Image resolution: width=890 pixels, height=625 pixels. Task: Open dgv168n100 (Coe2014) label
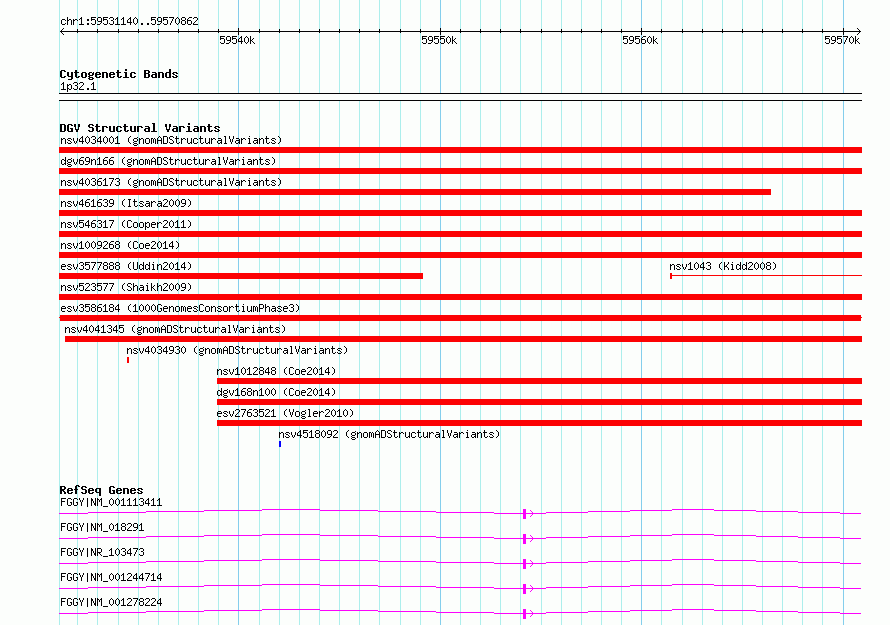pos(276,392)
